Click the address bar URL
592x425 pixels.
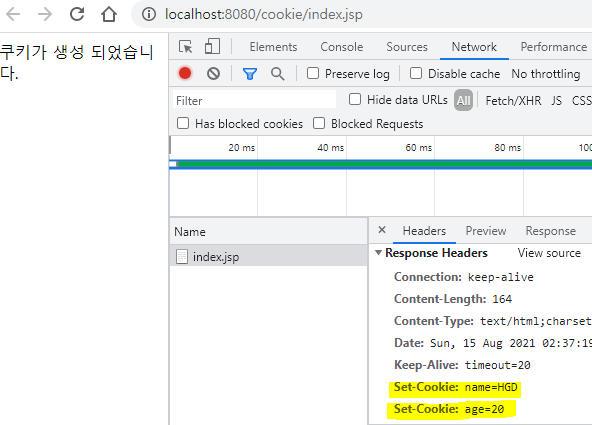(x=264, y=14)
